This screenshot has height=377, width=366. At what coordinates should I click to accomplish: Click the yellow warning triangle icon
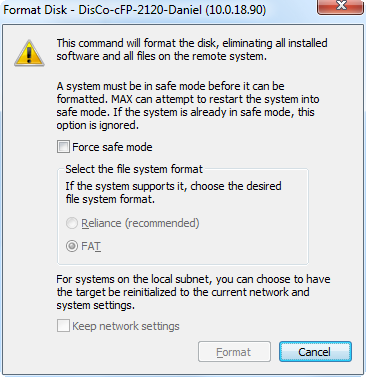tap(29, 53)
